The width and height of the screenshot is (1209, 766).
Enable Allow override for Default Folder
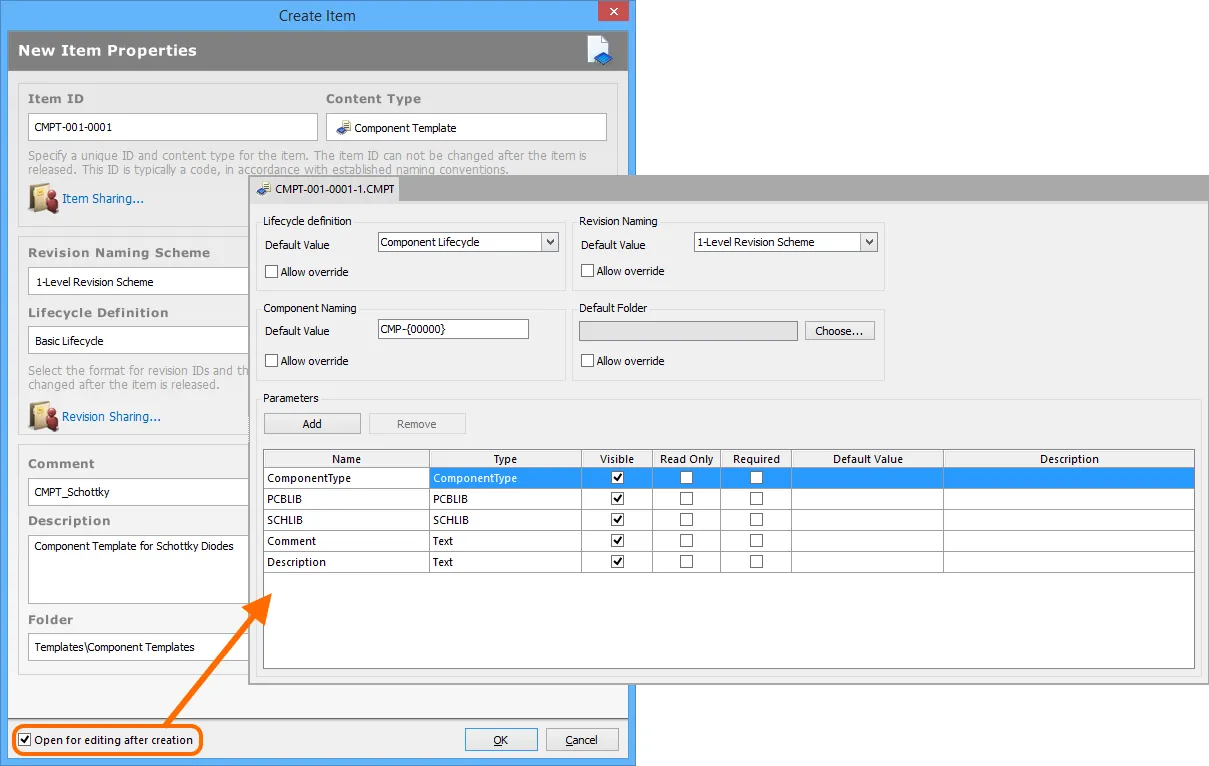click(587, 361)
